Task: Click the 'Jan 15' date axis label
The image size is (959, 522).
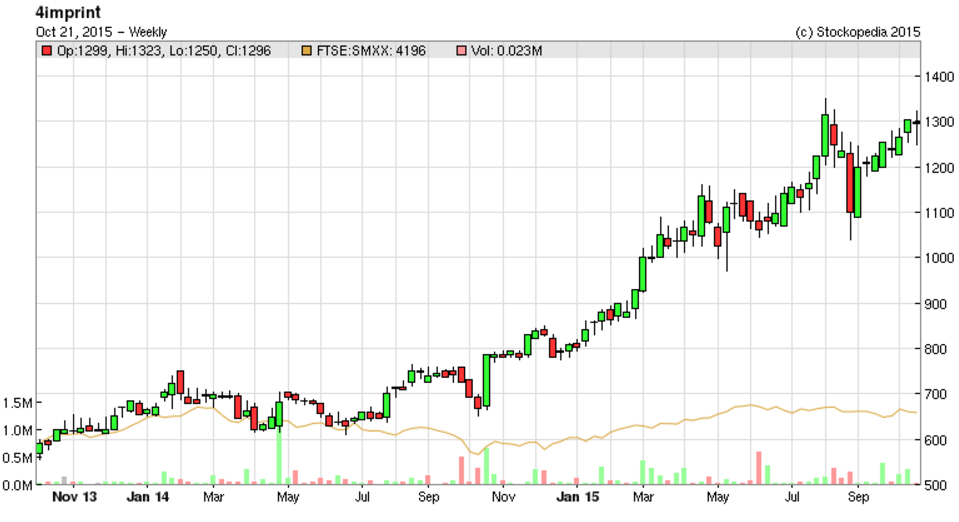Action: point(577,496)
